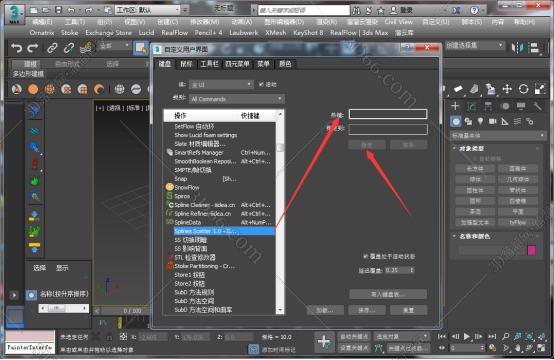Screen dimensions: 554x360
Task: Click the magenta object color swatch
Action: click(532, 250)
